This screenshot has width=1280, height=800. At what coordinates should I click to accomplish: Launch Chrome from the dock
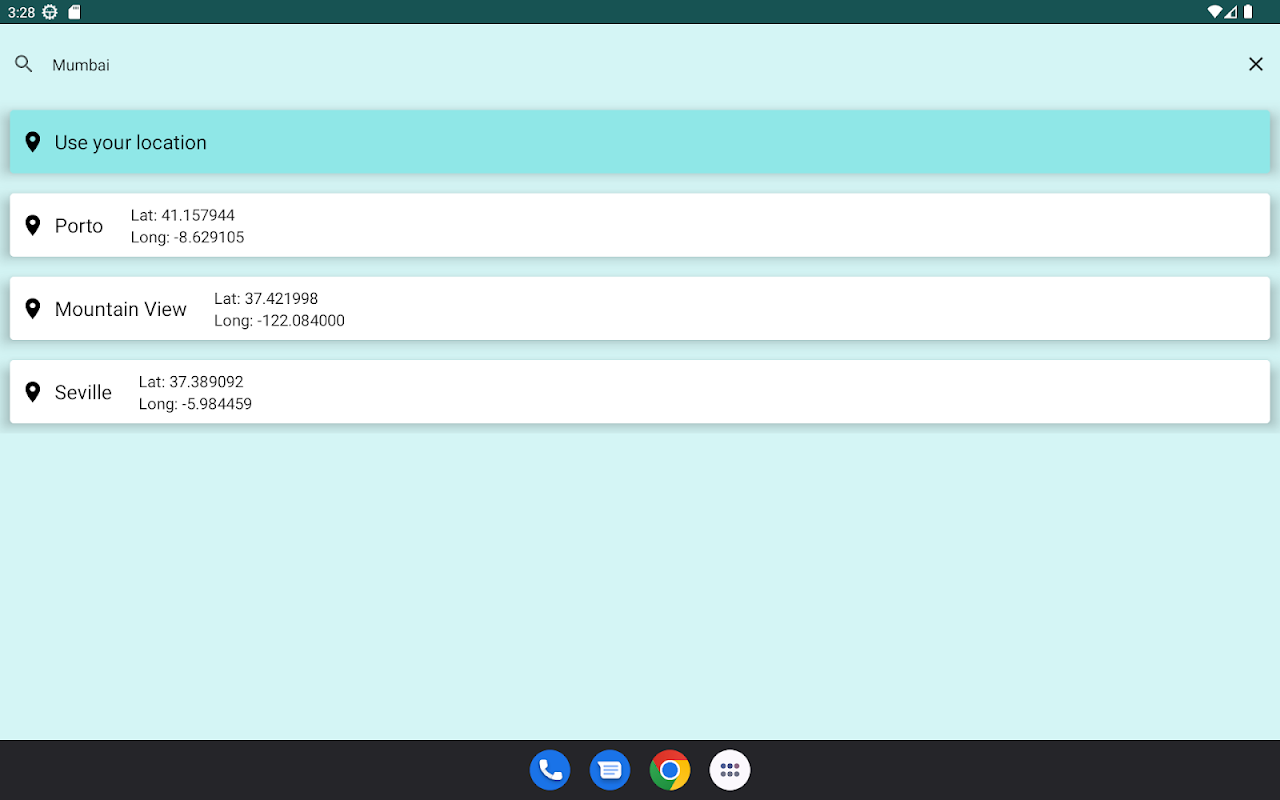pos(670,770)
